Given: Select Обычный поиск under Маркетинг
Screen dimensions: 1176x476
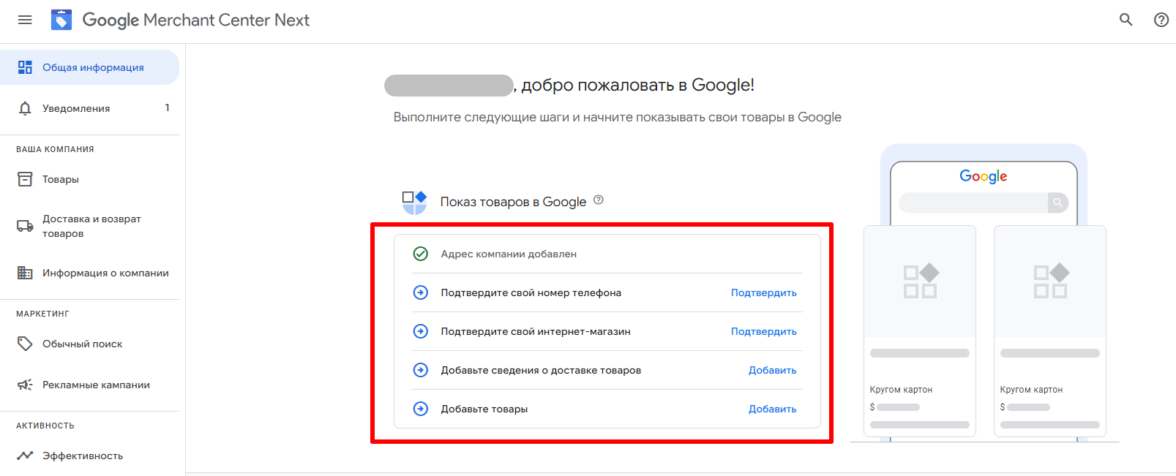Looking at the screenshot, I should 89,344.
